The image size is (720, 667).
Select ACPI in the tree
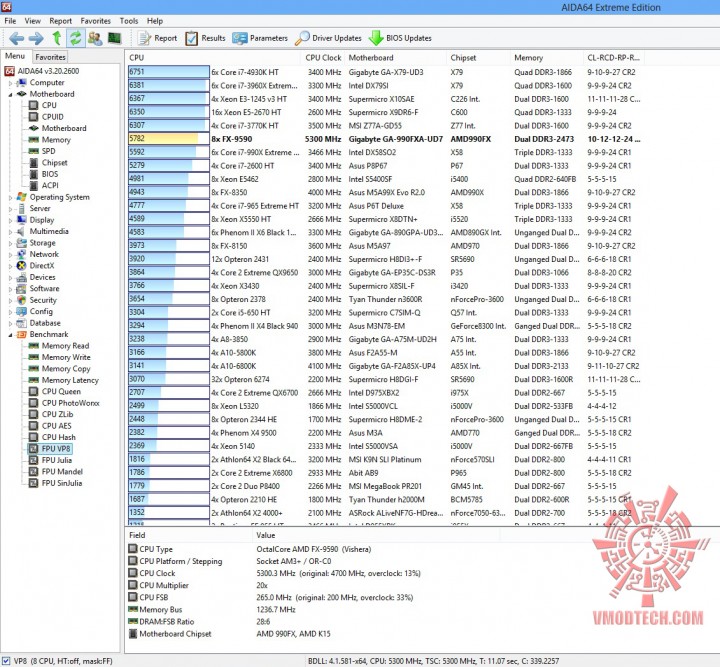pyautogui.click(x=50, y=185)
